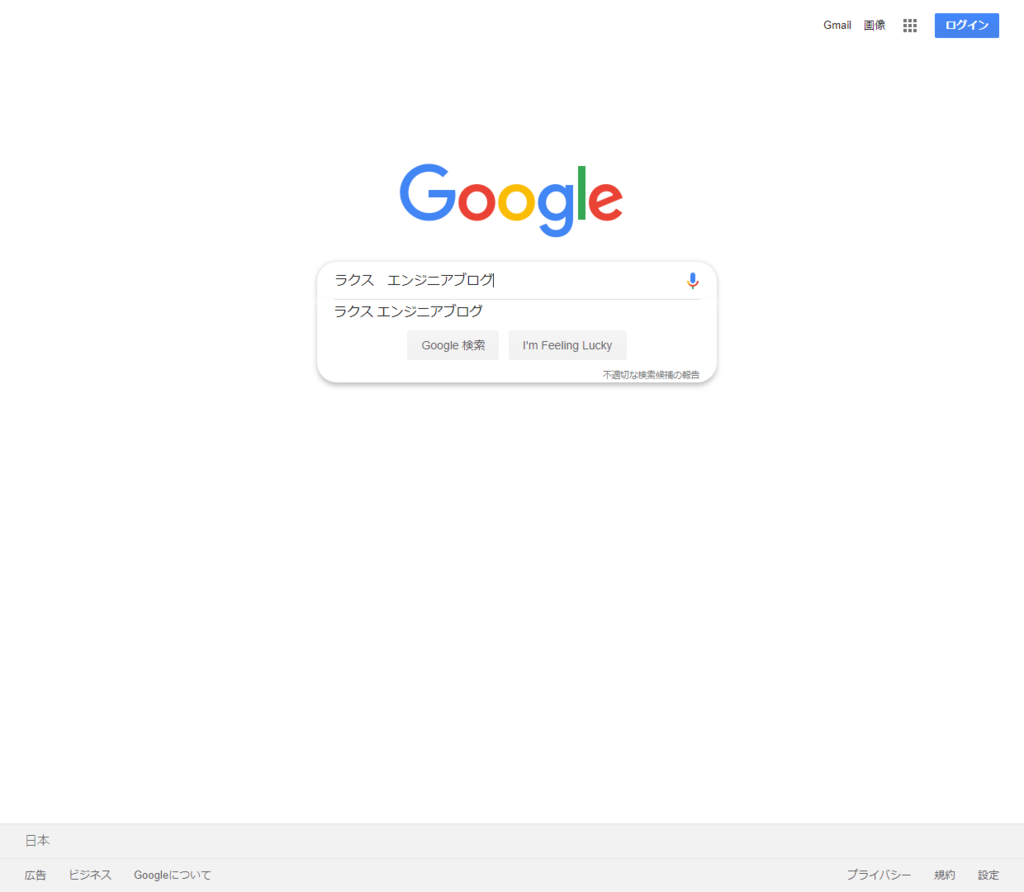Click the I'm Feeling Lucky button
This screenshot has height=892, width=1024.
pos(567,345)
